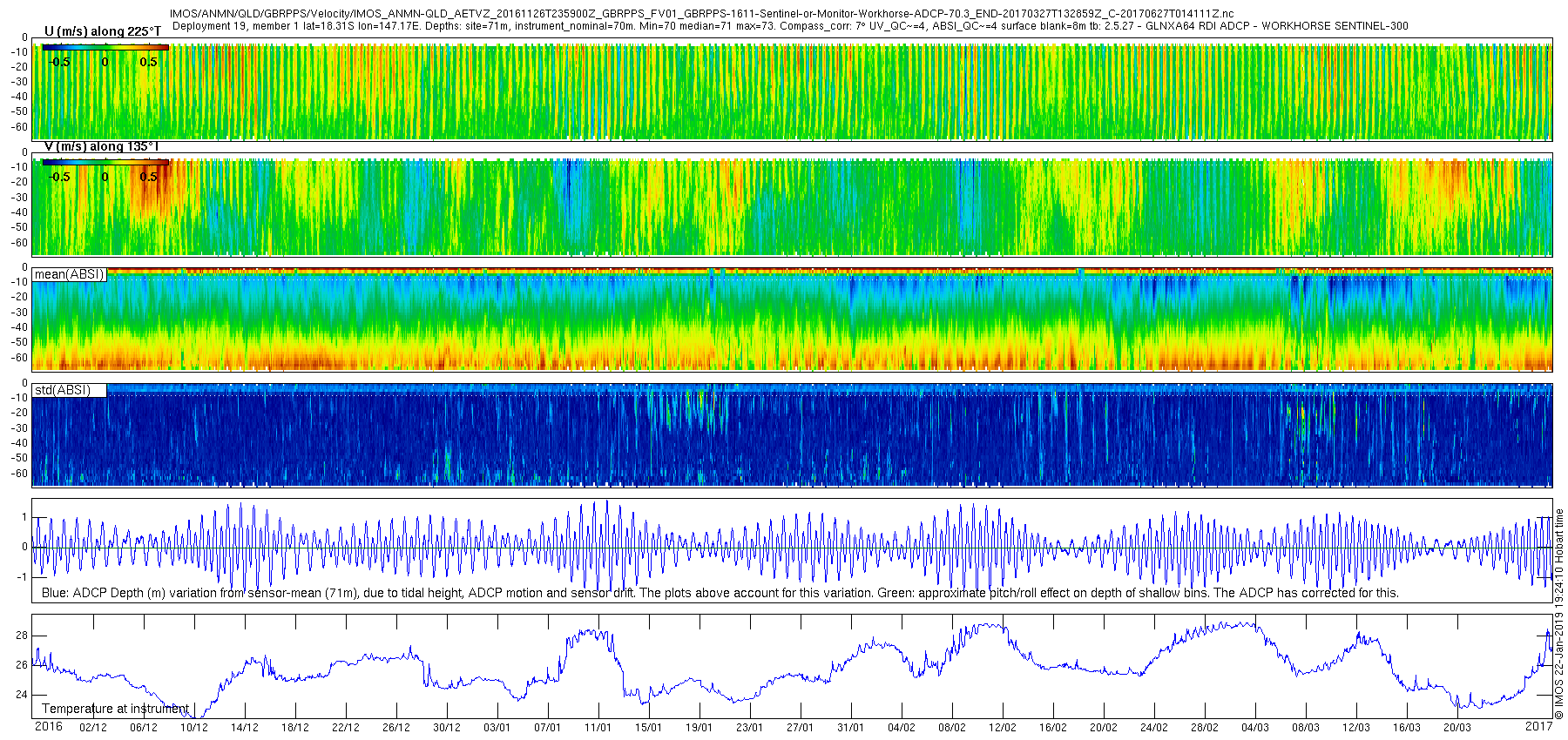Viewport: 1568px width, 740px height.
Task: Click the blue ADCP depth description text
Action: coord(720,593)
